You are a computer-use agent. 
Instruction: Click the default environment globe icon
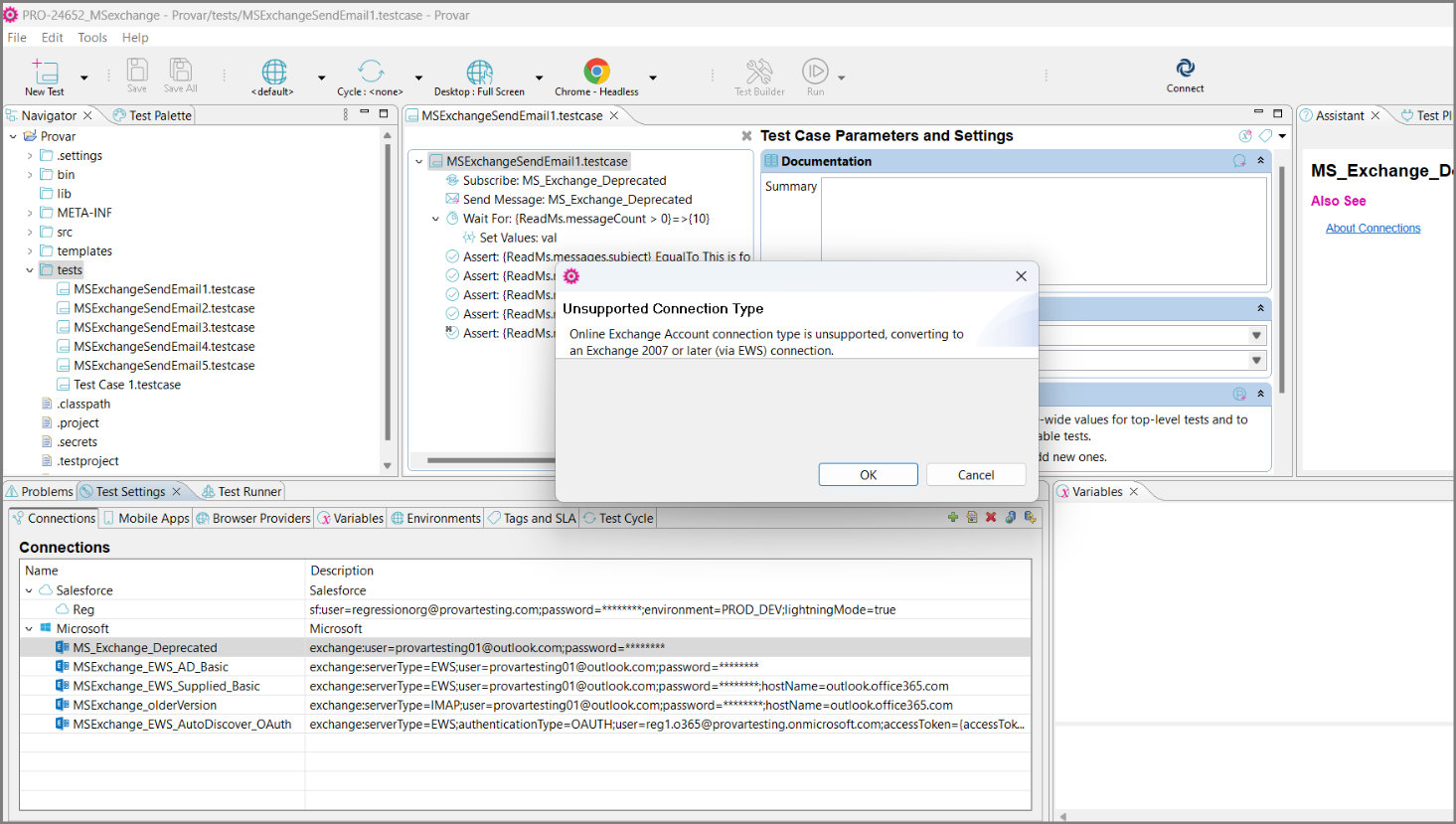point(273,72)
